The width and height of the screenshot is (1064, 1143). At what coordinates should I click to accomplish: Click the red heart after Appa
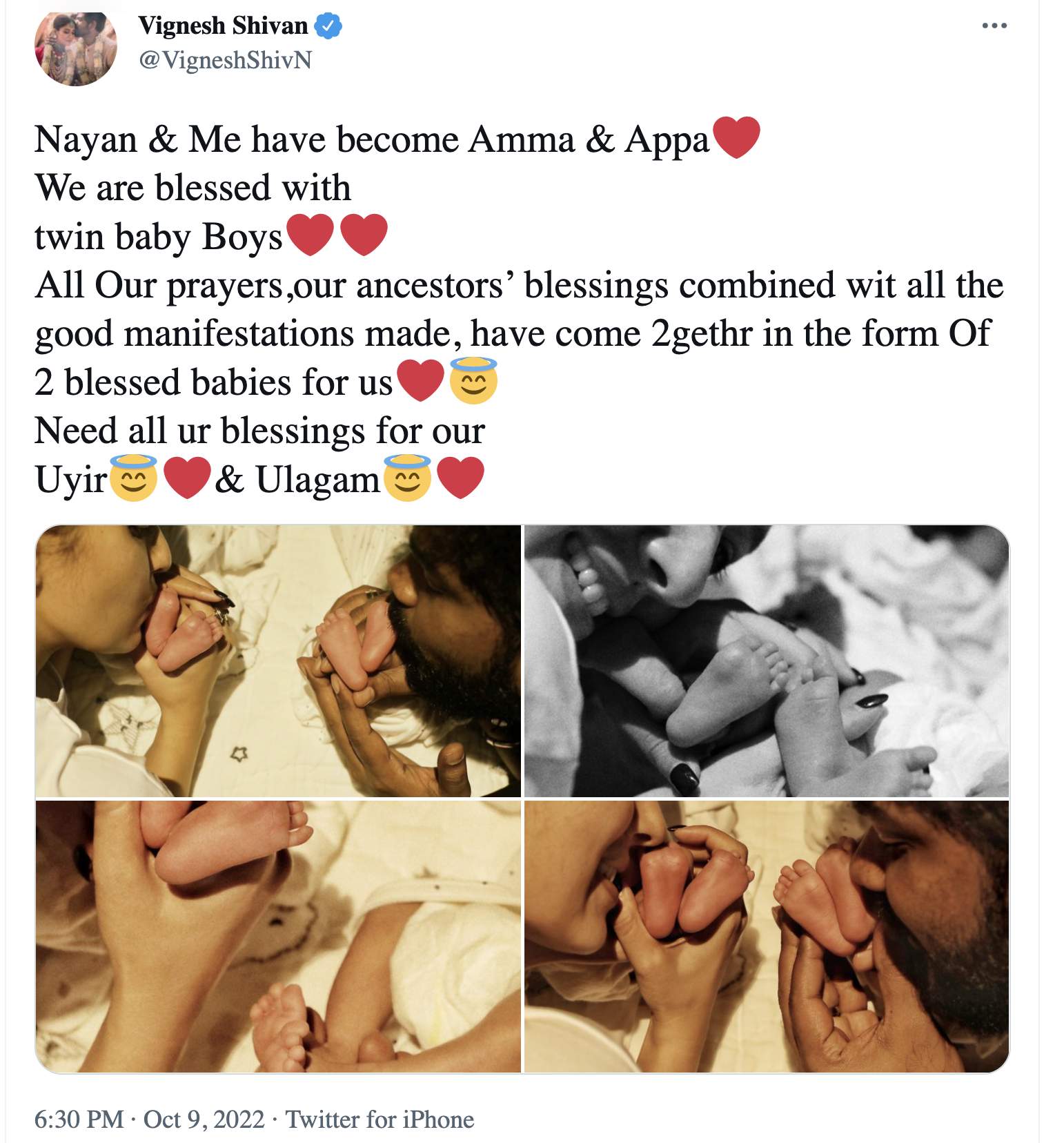(736, 138)
